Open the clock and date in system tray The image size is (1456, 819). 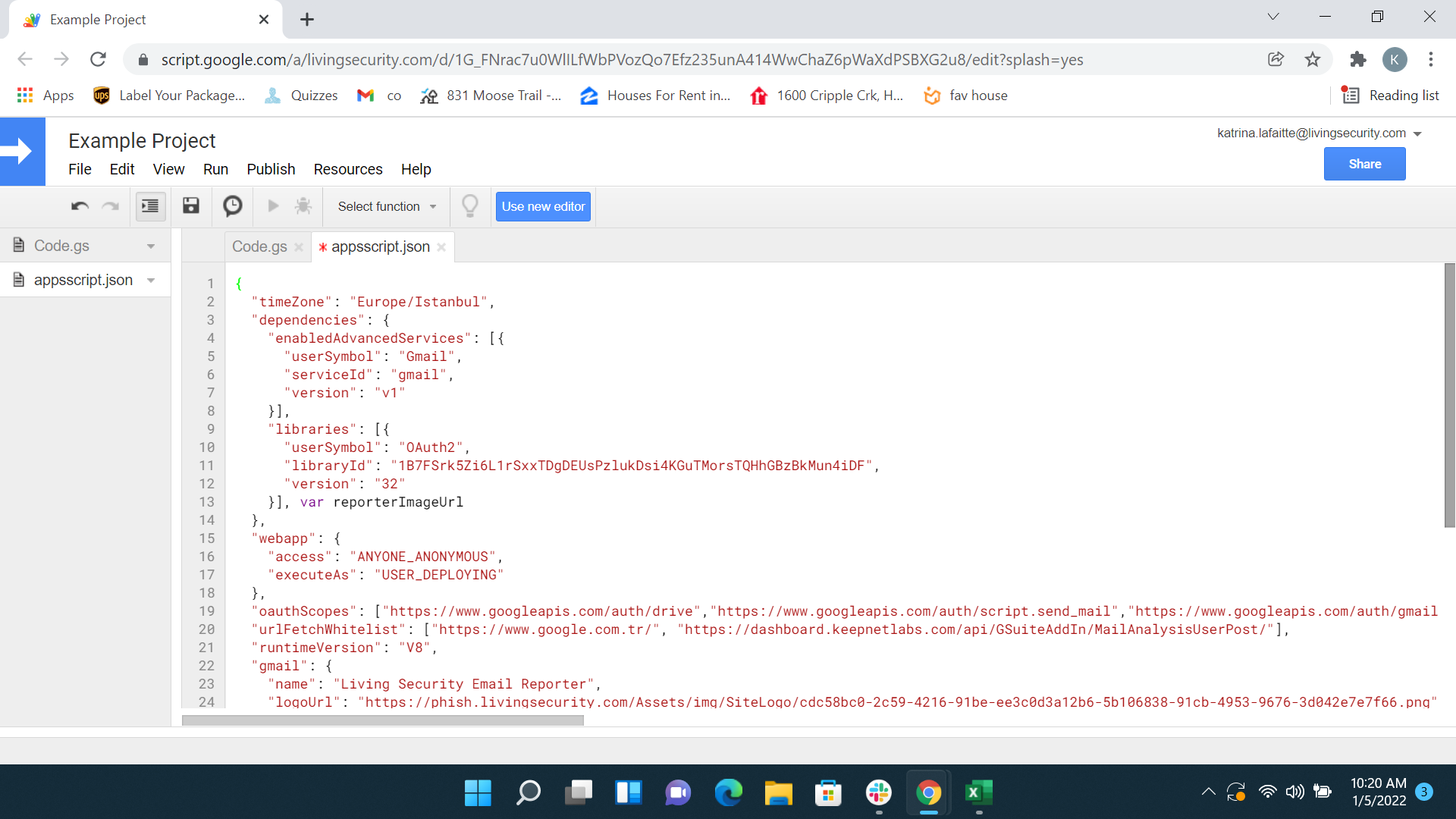click(1379, 792)
